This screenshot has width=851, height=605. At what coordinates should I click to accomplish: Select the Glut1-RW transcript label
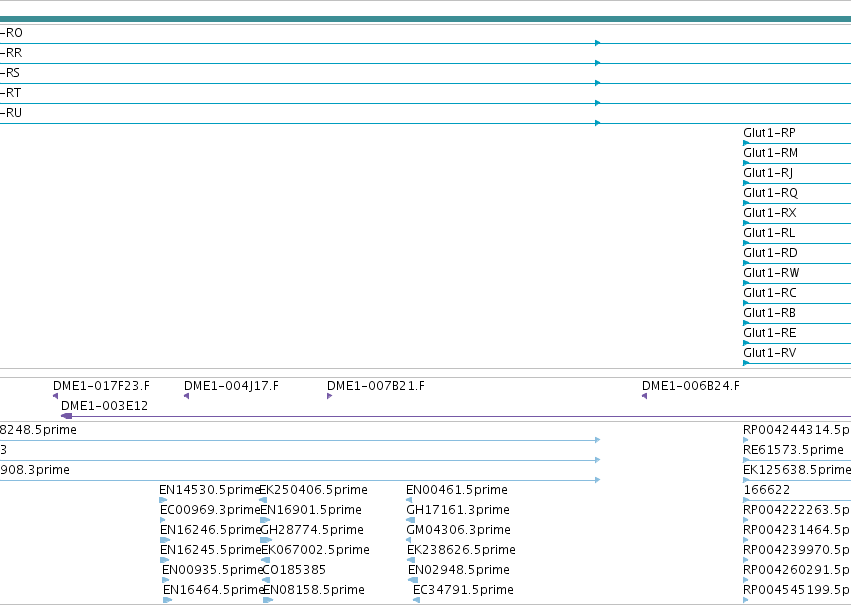pos(771,273)
